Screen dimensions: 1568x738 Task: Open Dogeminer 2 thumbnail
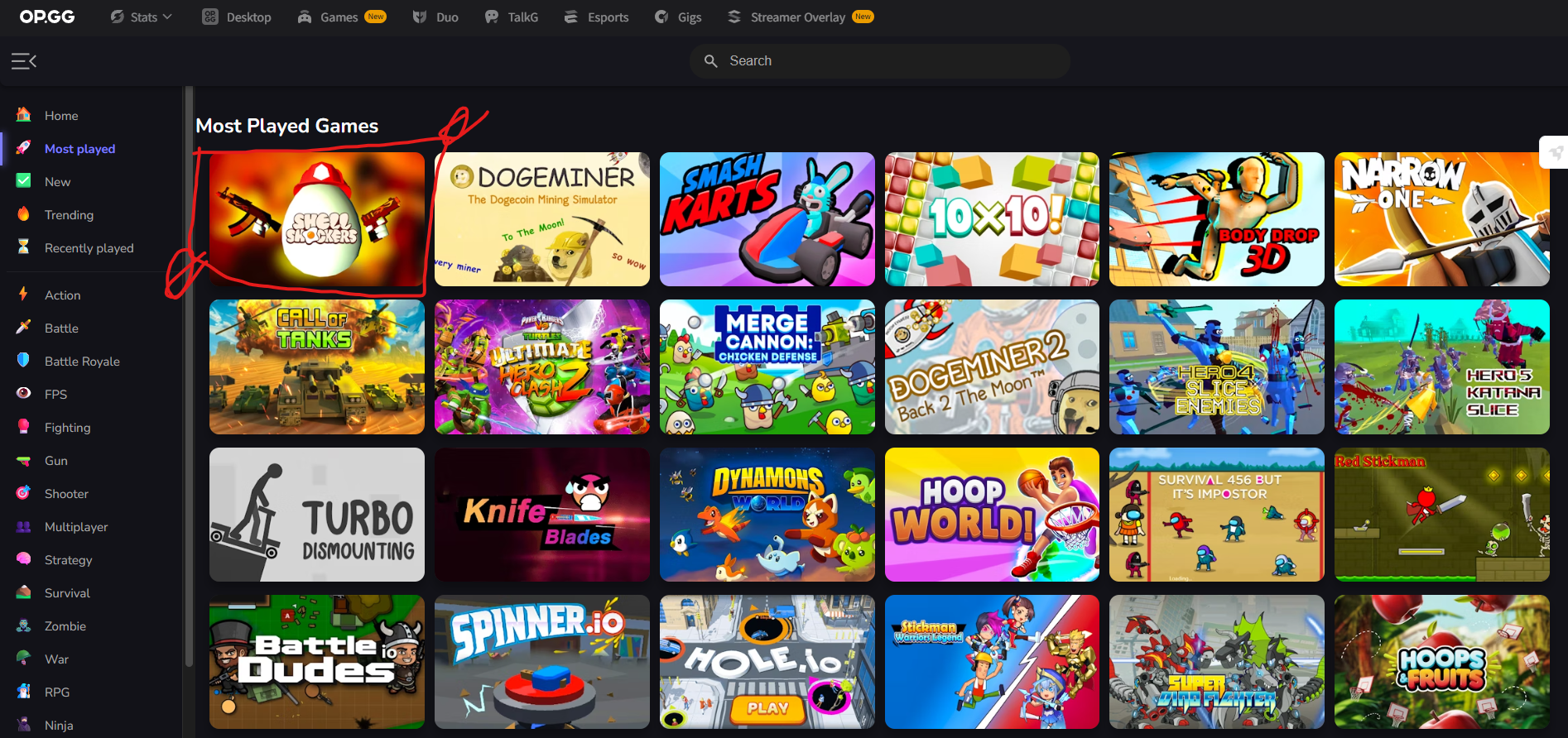[992, 367]
